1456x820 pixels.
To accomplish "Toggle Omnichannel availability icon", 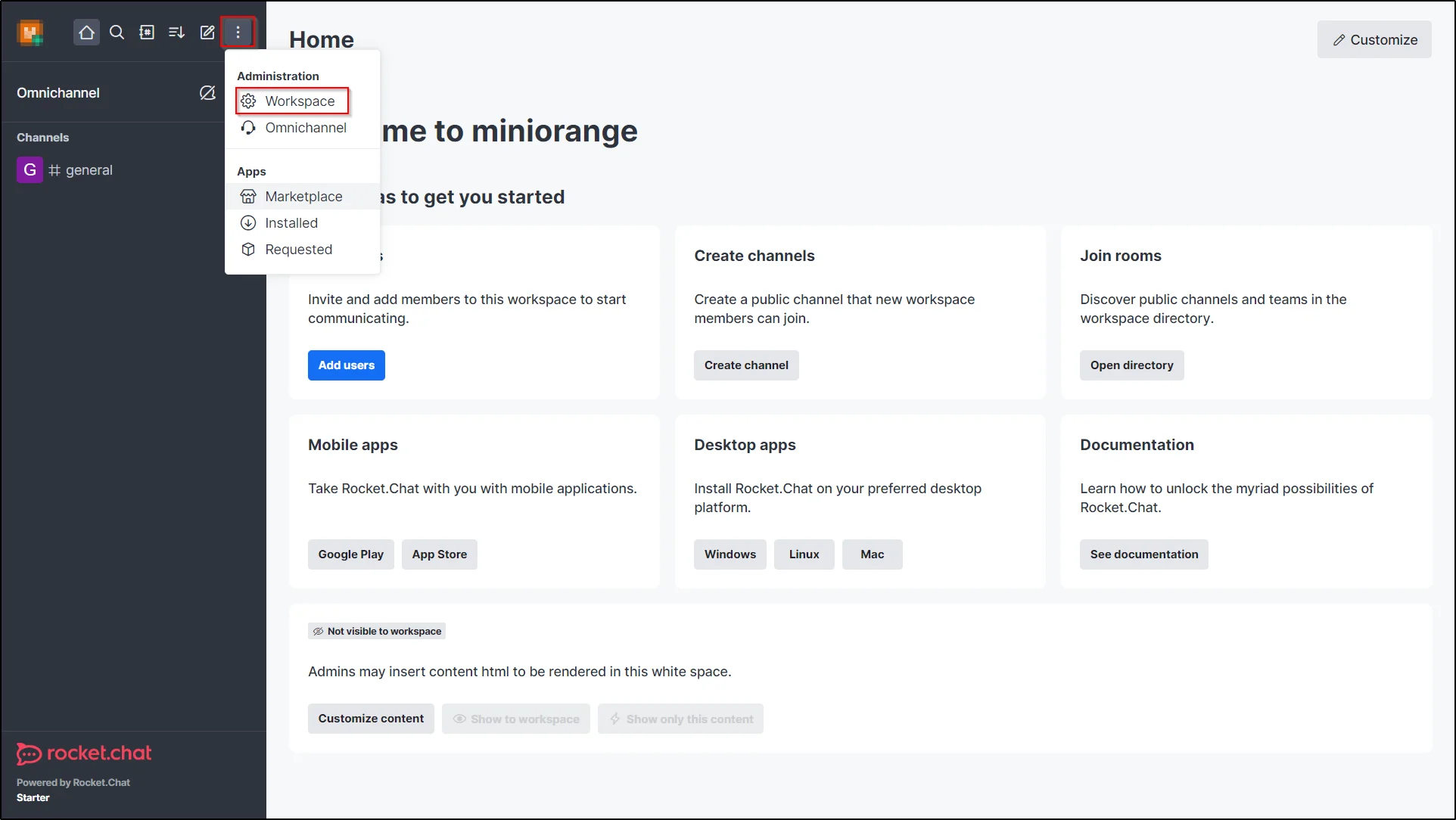I will coord(207,93).
